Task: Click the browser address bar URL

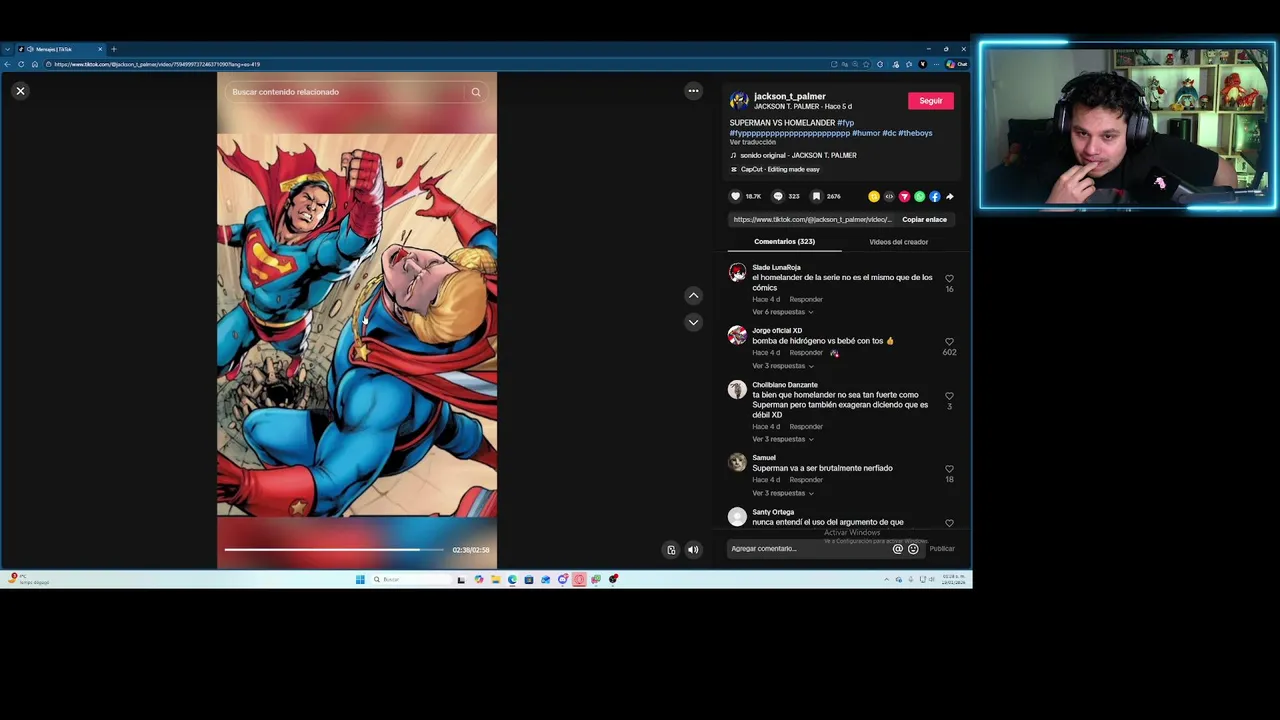Action: tap(157, 64)
